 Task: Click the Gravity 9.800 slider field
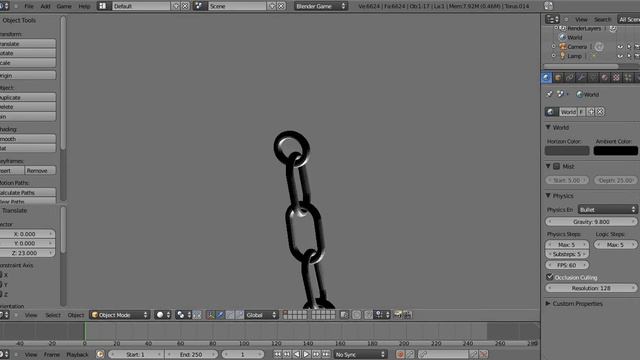click(591, 222)
